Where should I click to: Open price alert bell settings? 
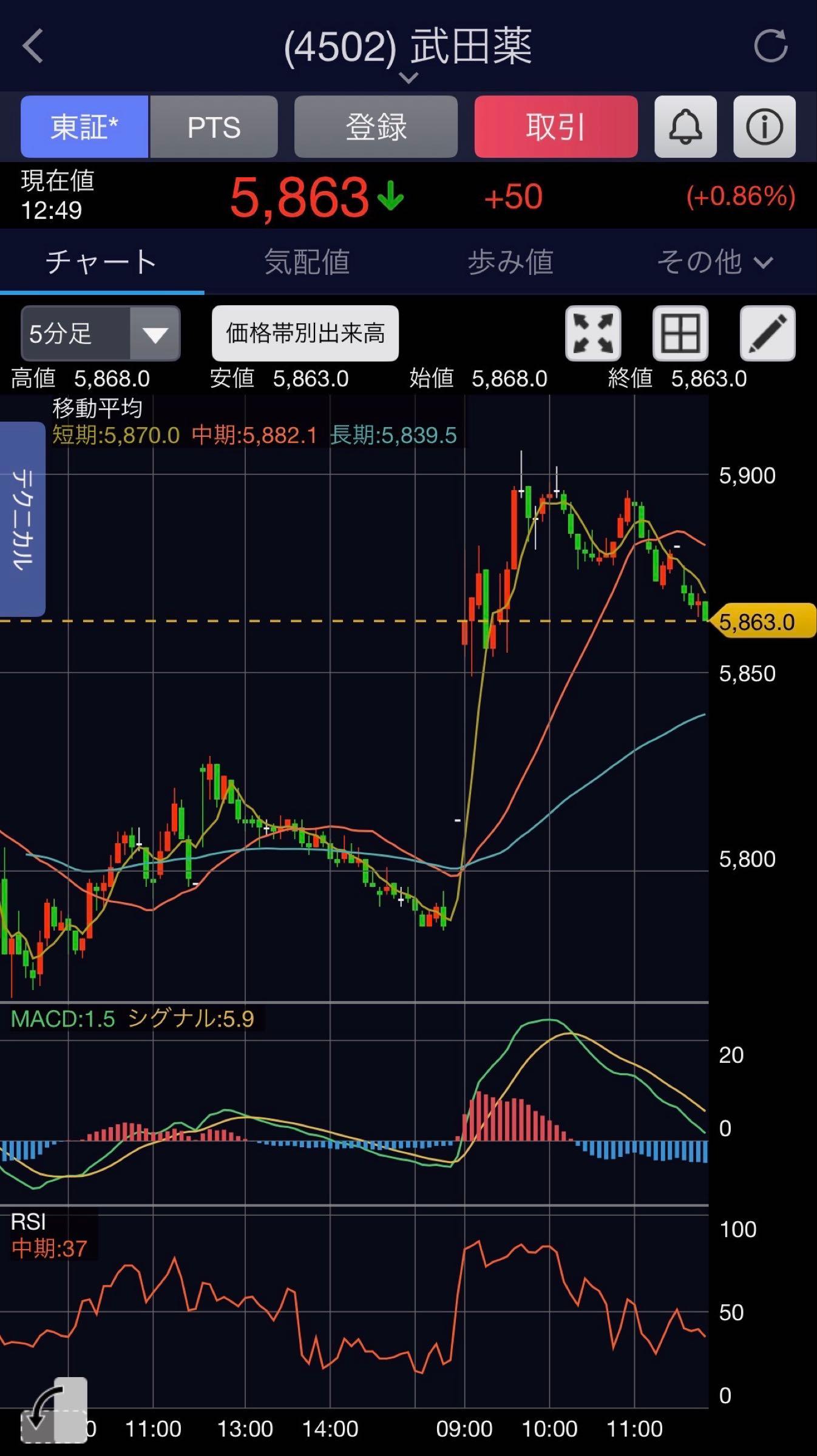tap(685, 127)
